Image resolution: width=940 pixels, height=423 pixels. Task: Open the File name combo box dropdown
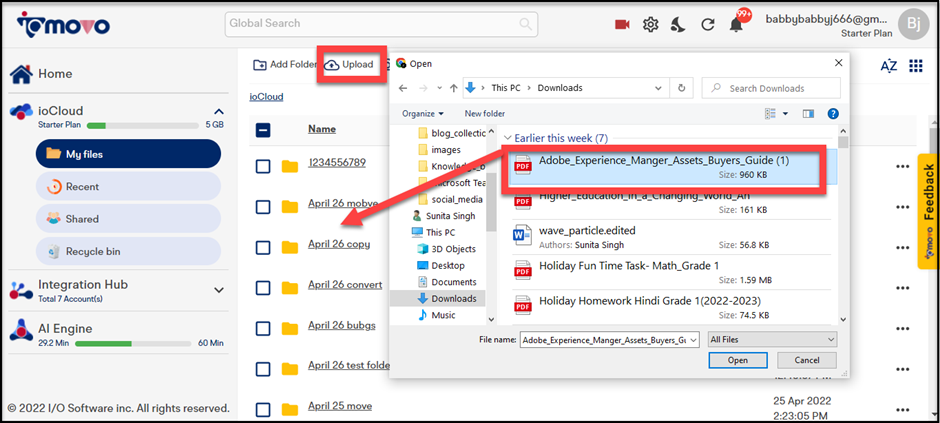coord(694,340)
